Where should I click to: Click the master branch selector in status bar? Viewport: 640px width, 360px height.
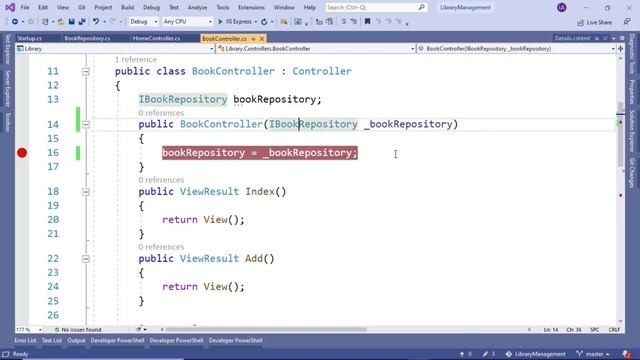593,354
